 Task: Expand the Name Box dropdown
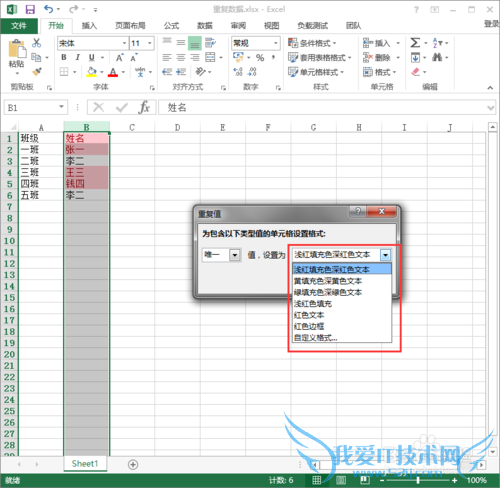[61, 107]
